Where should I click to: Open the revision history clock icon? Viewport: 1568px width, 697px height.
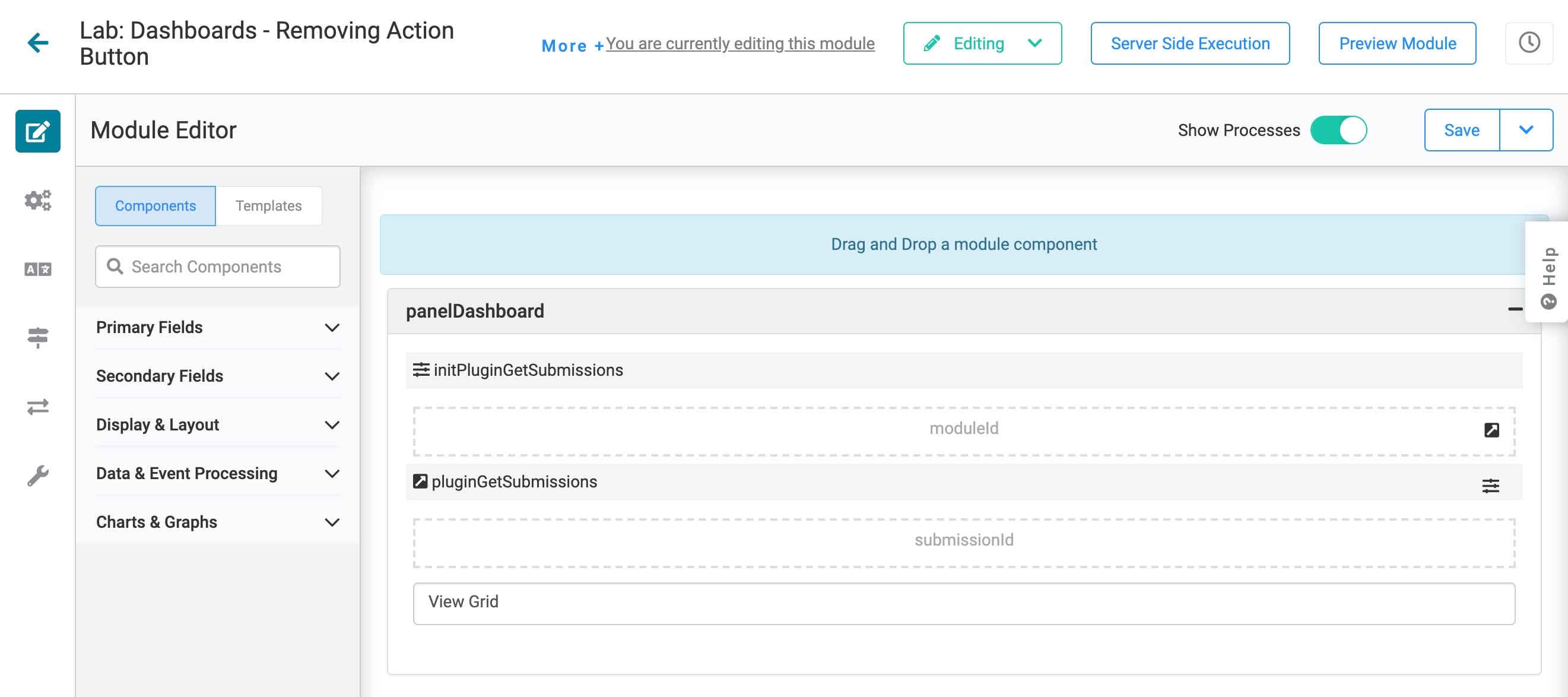point(1529,43)
